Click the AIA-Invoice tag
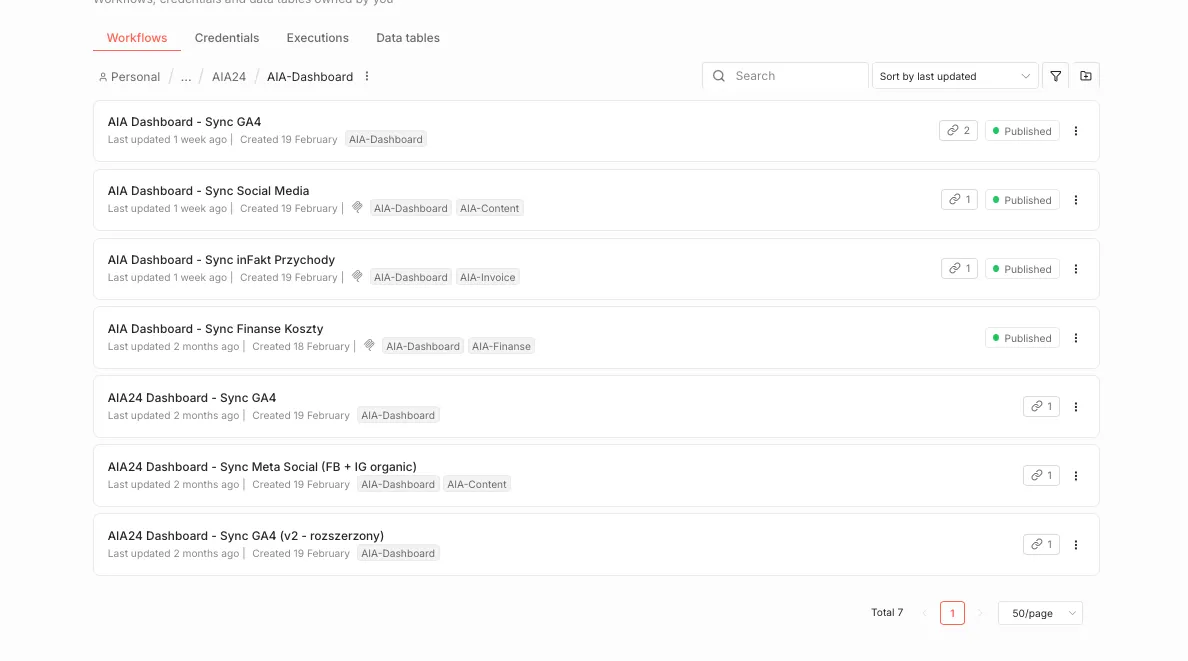This screenshot has width=1188, height=661. click(x=487, y=277)
